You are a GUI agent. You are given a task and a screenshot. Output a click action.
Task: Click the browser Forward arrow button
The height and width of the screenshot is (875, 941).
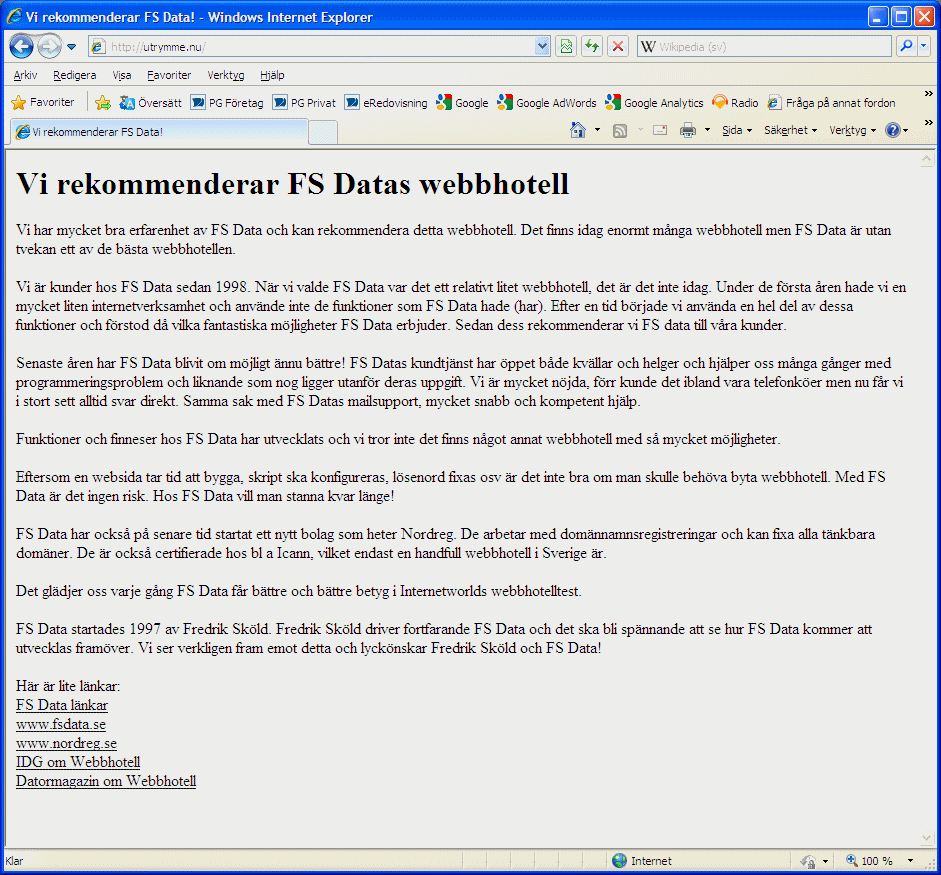point(50,46)
